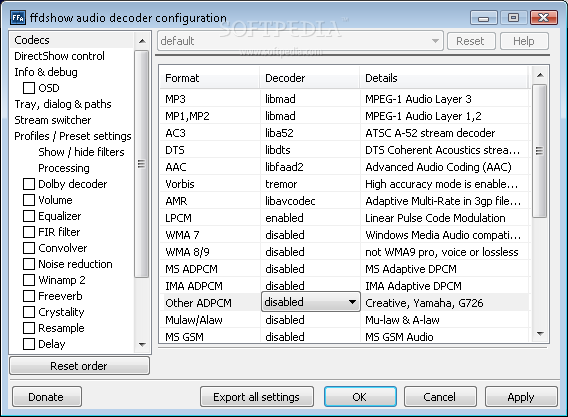Click the Format column header
This screenshot has height=417, width=568.
[x=210, y=78]
